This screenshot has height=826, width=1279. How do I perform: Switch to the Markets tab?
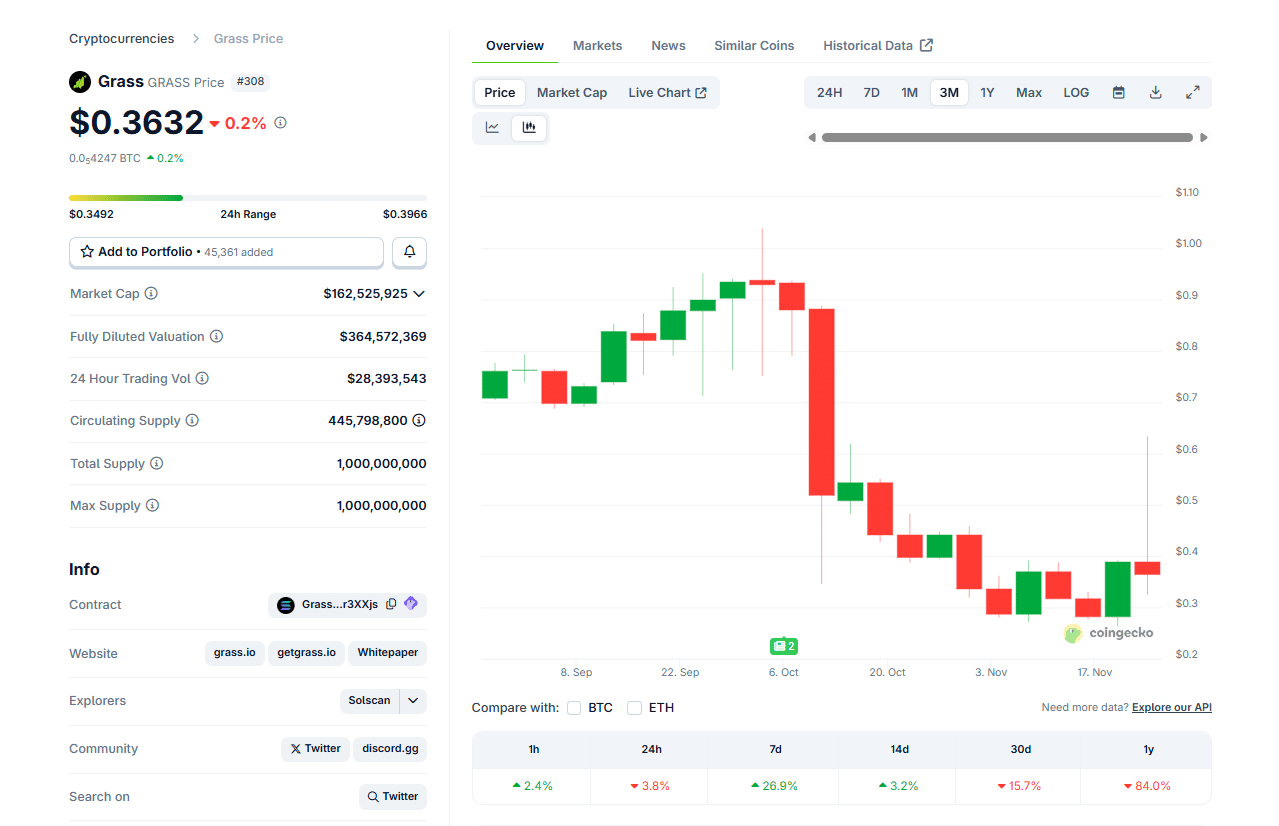pyautogui.click(x=597, y=45)
